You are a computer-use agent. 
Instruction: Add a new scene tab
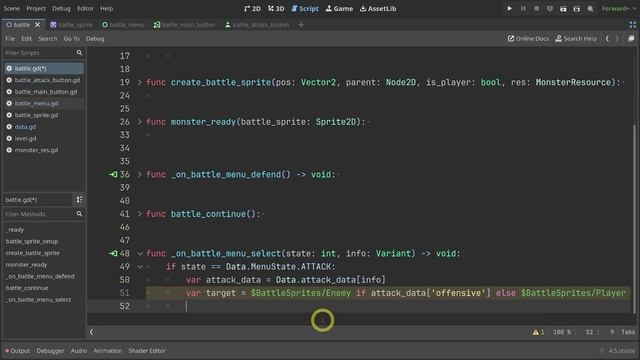[x=301, y=25]
